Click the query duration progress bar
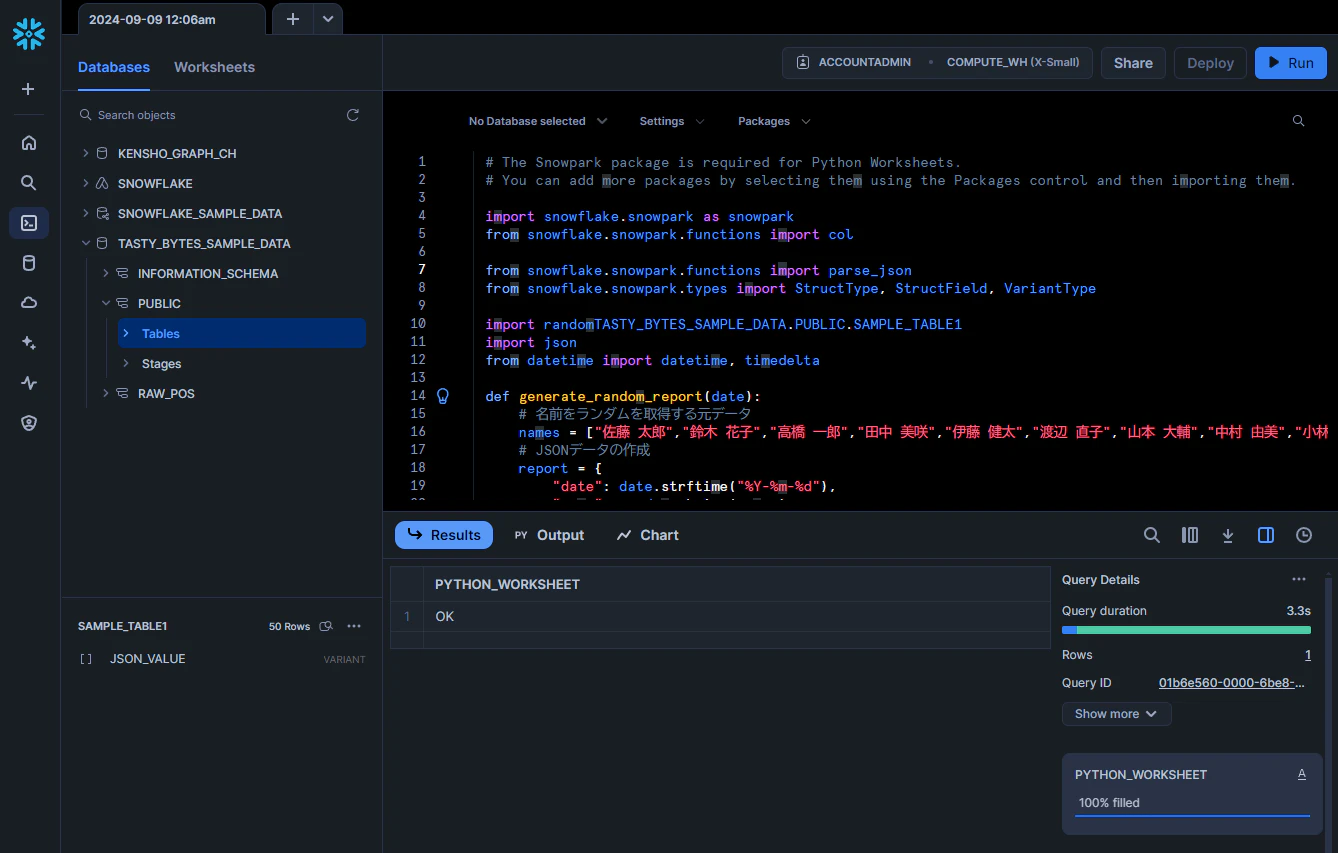 pyautogui.click(x=1186, y=630)
